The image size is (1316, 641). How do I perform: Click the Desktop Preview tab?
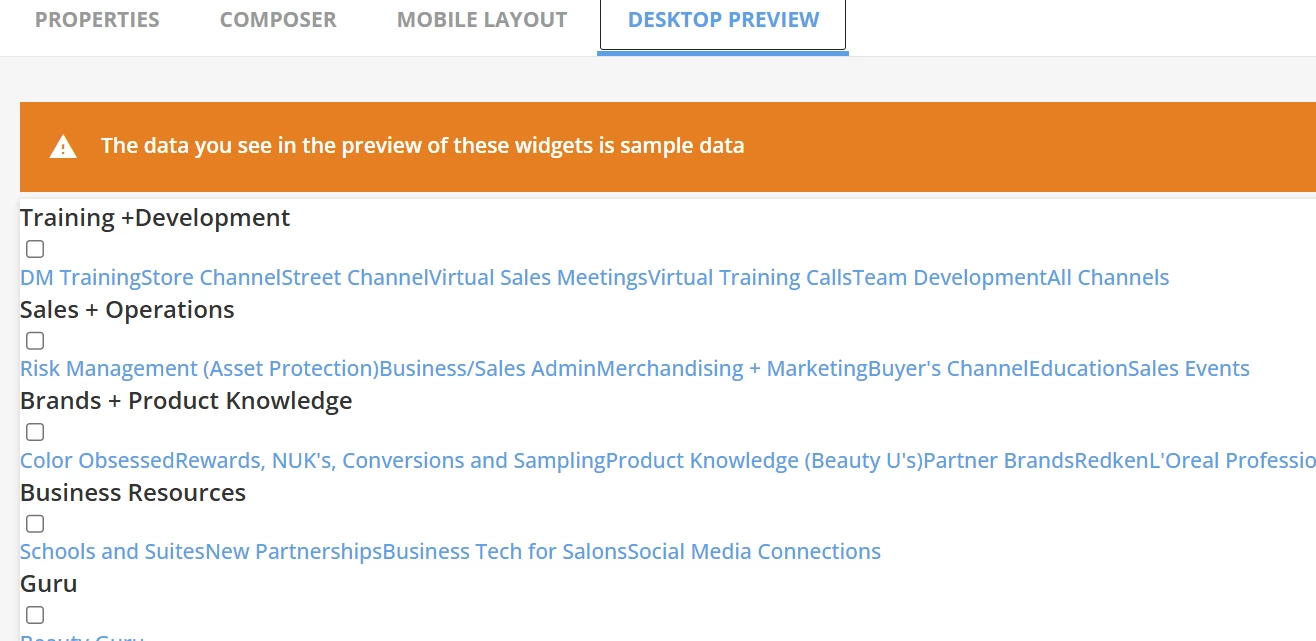tap(723, 20)
